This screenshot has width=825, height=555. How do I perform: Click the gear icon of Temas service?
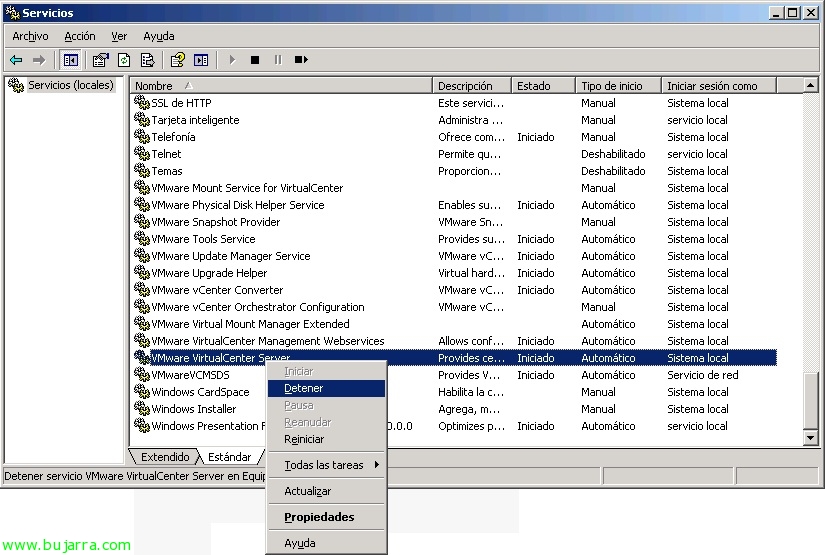click(x=142, y=170)
